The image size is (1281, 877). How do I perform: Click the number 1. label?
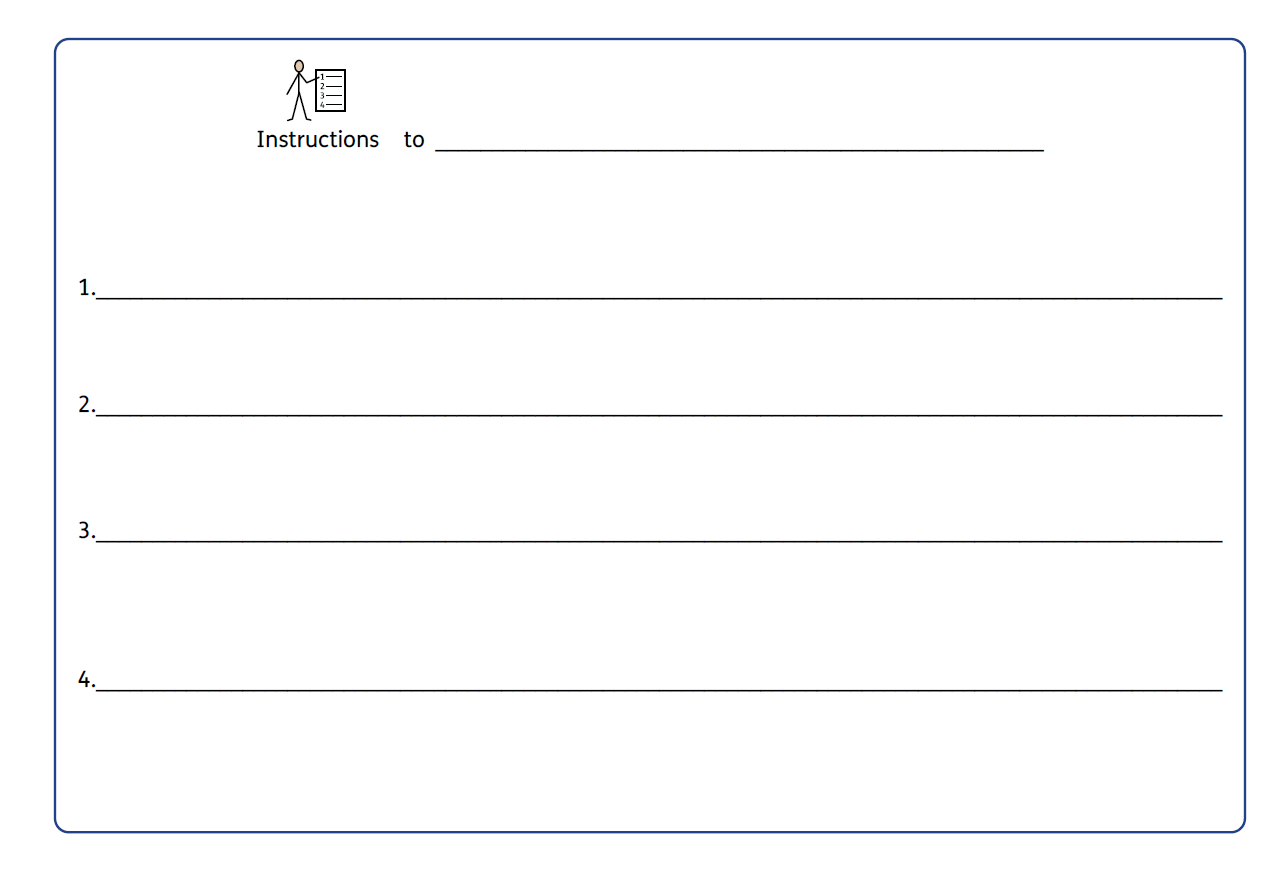tap(87, 288)
